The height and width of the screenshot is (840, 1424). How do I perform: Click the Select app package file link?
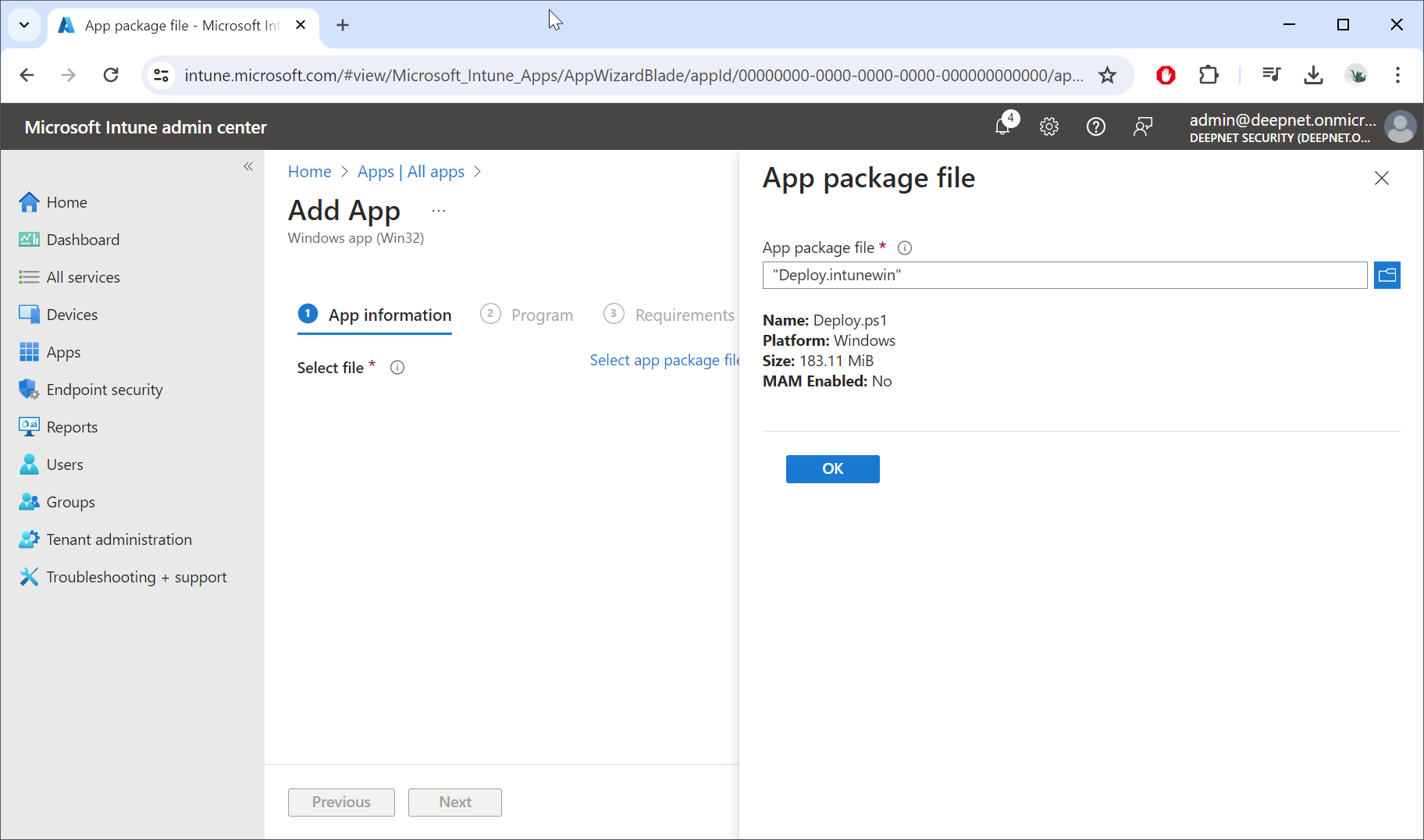(664, 360)
